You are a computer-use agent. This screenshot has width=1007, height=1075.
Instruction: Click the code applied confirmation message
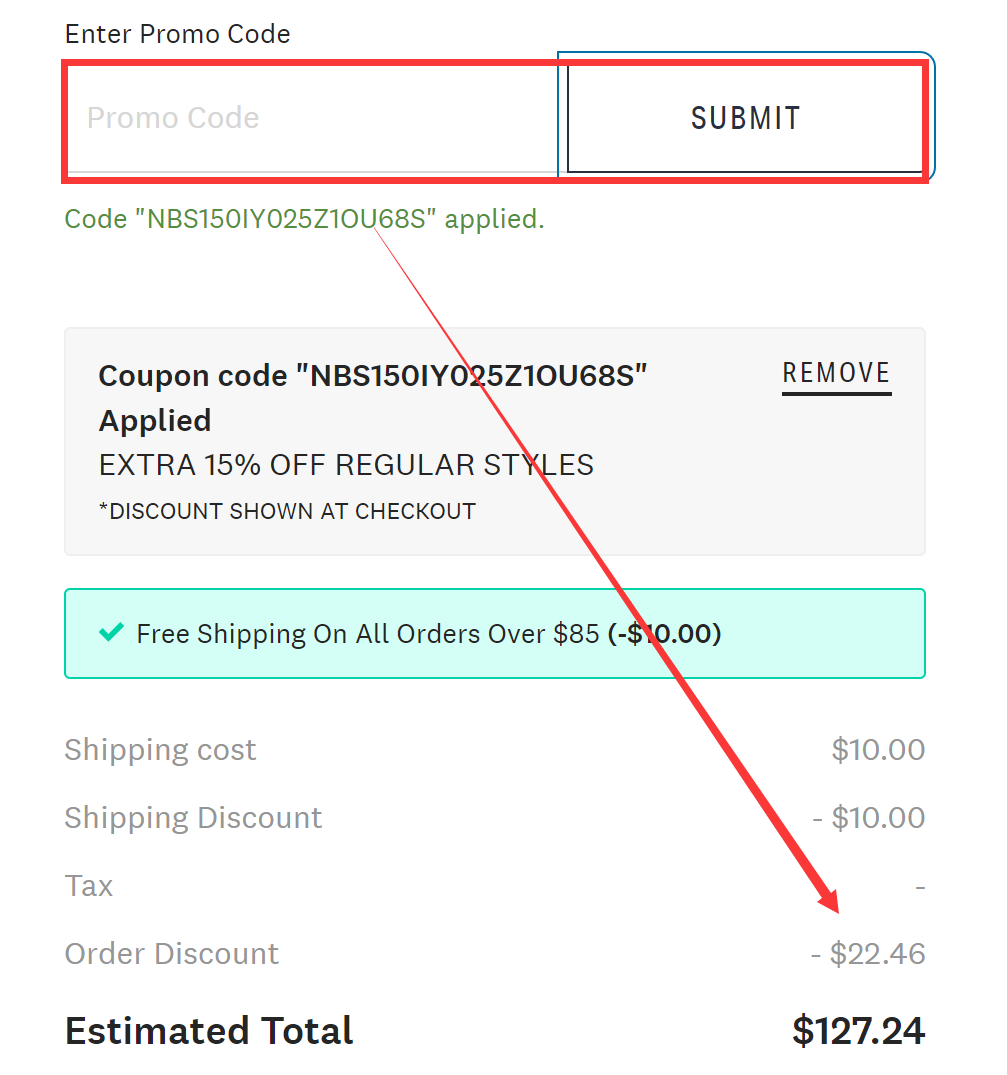pos(304,218)
